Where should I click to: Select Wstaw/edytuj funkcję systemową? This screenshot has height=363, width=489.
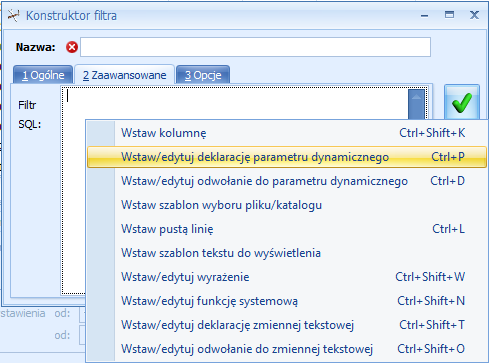tap(287, 301)
